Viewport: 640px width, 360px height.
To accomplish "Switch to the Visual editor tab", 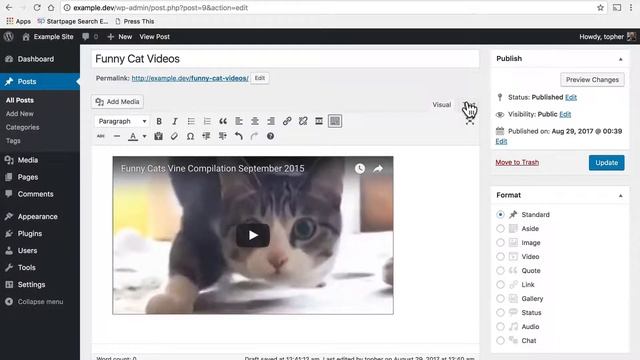I will [442, 105].
